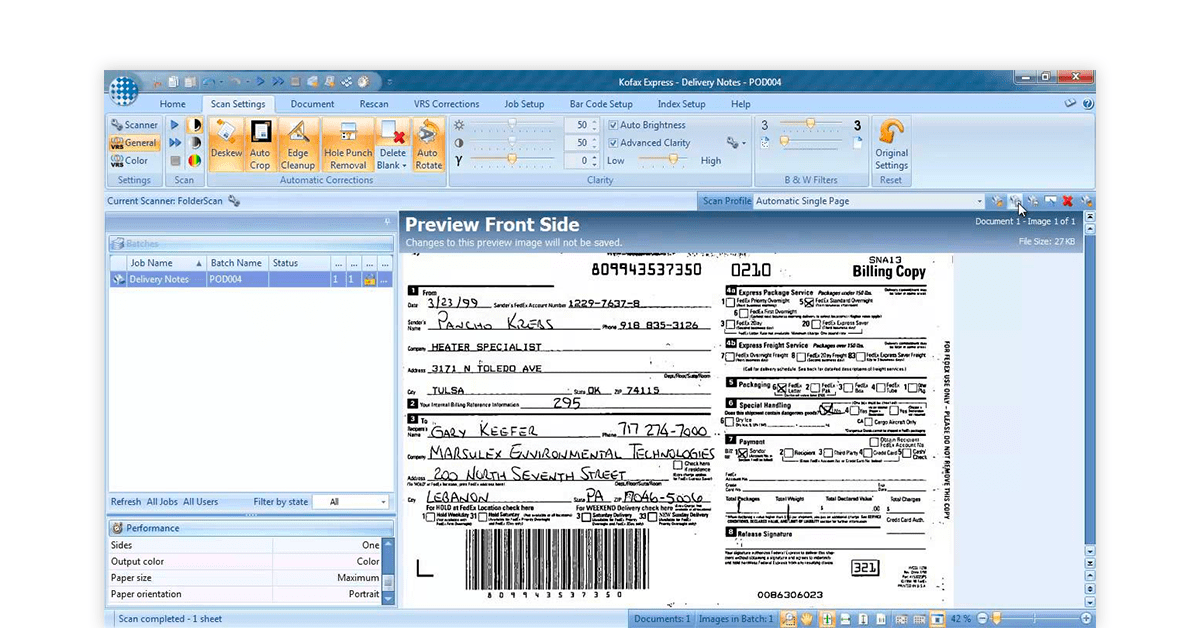Viewport: 1200px width, 628px height.
Task: Click the Help question mark icon
Action: coord(1088,103)
